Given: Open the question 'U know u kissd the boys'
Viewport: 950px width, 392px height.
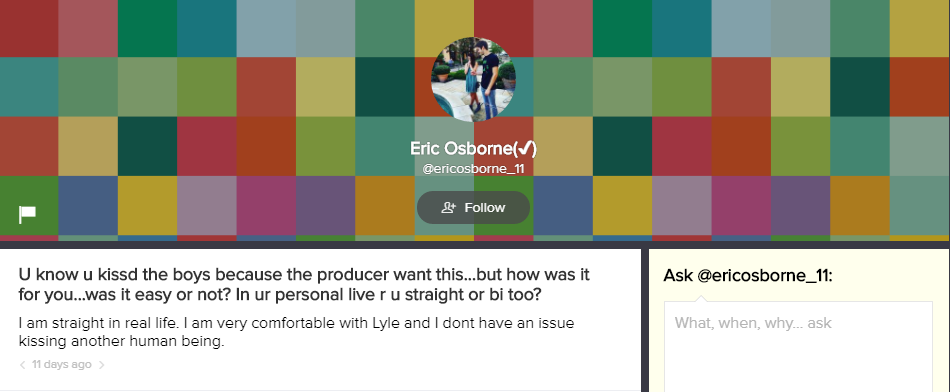Looking at the screenshot, I should click(304, 285).
